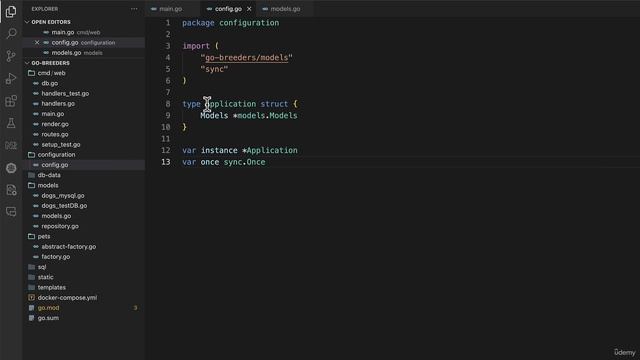Open the Explorer view icon

pos(11,11)
